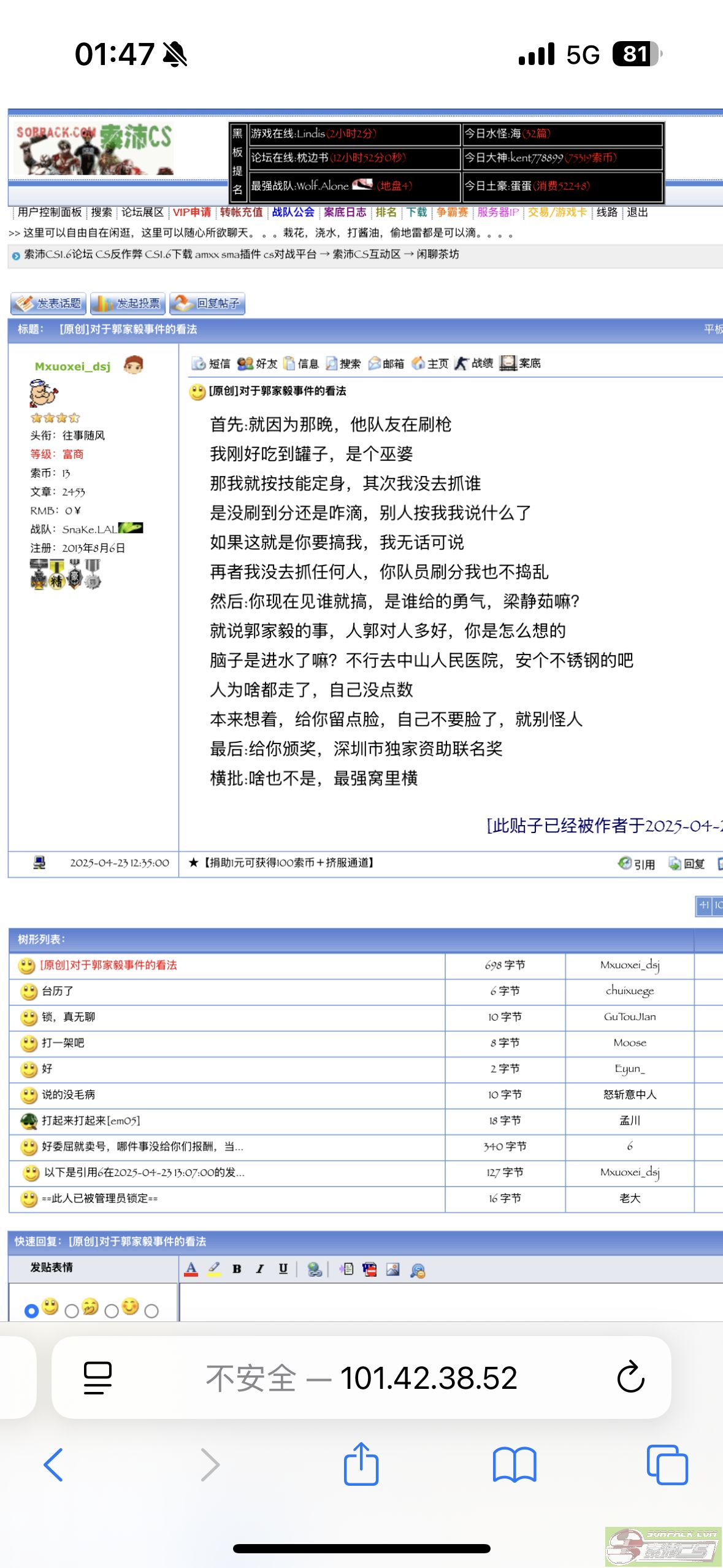Select the first smiley emoticon radio

point(31,1311)
